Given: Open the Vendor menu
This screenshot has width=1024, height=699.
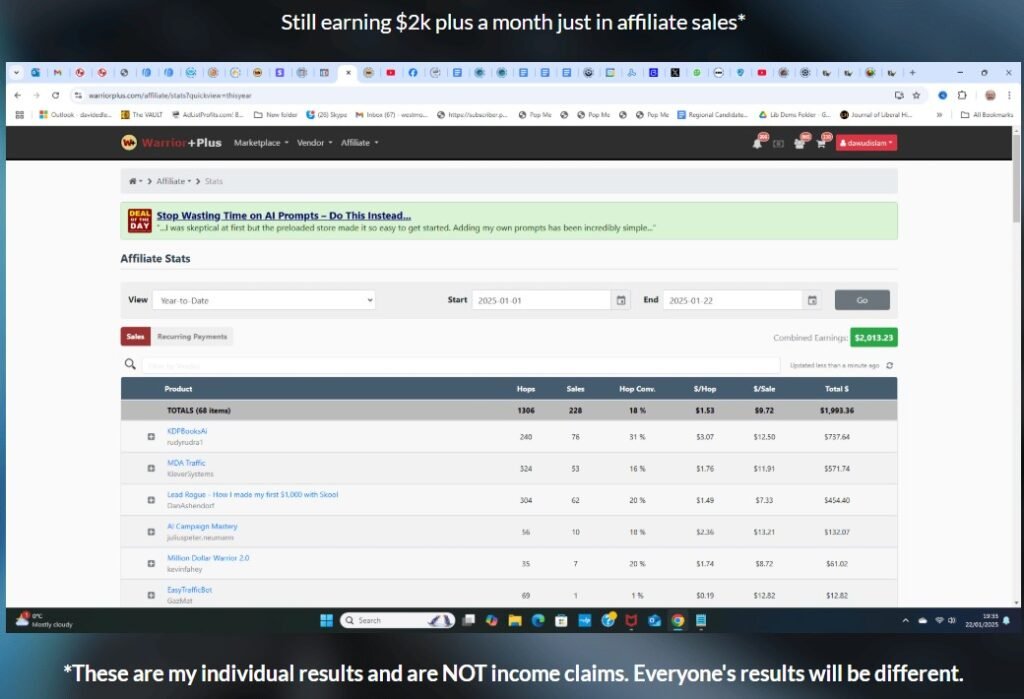Looking at the screenshot, I should [x=314, y=142].
